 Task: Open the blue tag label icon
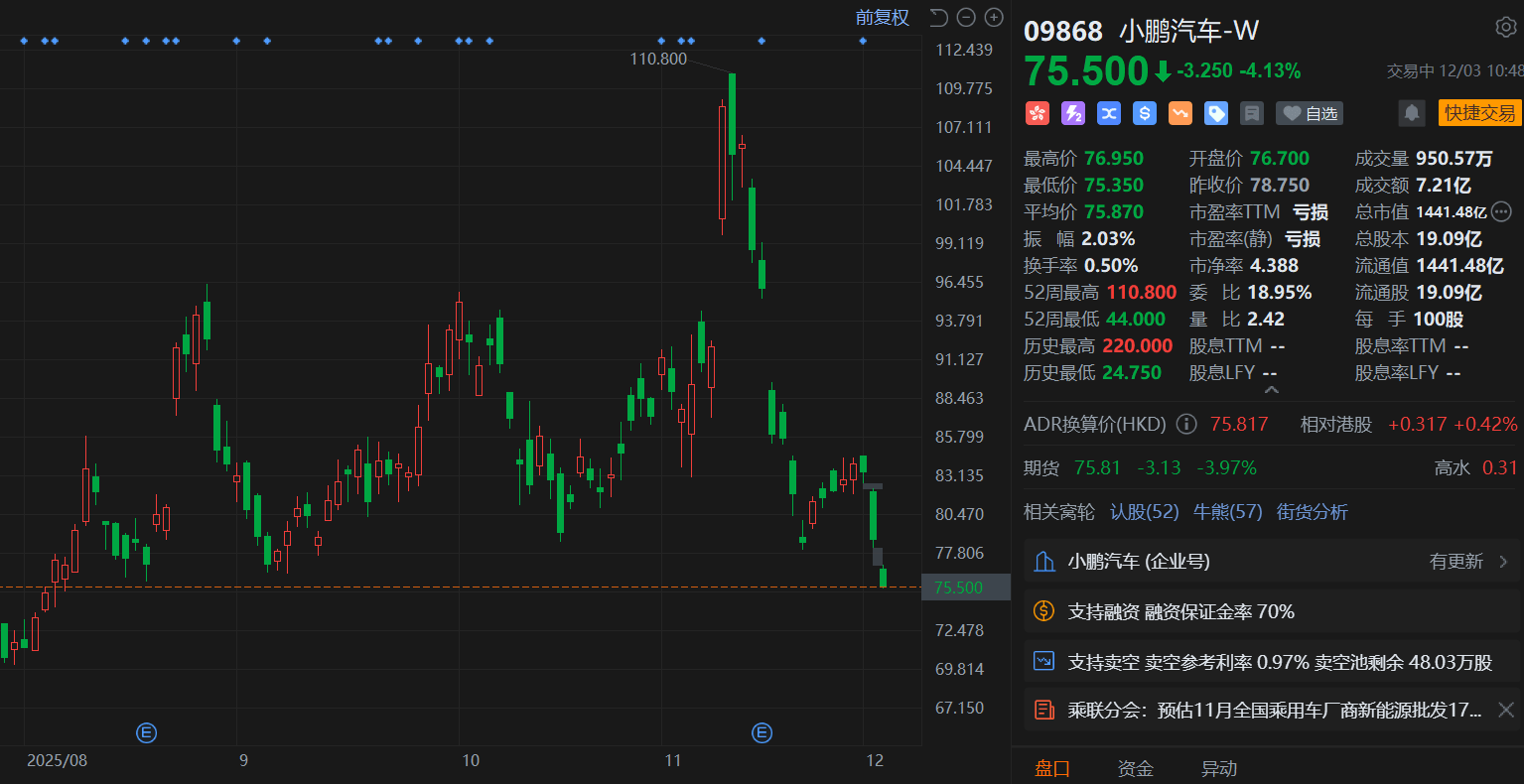(x=1215, y=113)
